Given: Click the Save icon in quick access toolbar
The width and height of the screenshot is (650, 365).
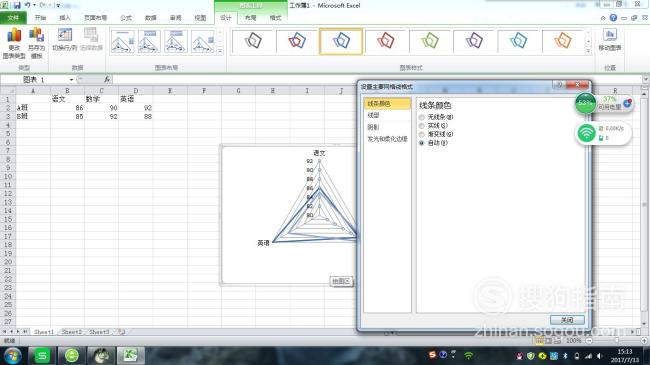Looking at the screenshot, I should coord(17,6).
